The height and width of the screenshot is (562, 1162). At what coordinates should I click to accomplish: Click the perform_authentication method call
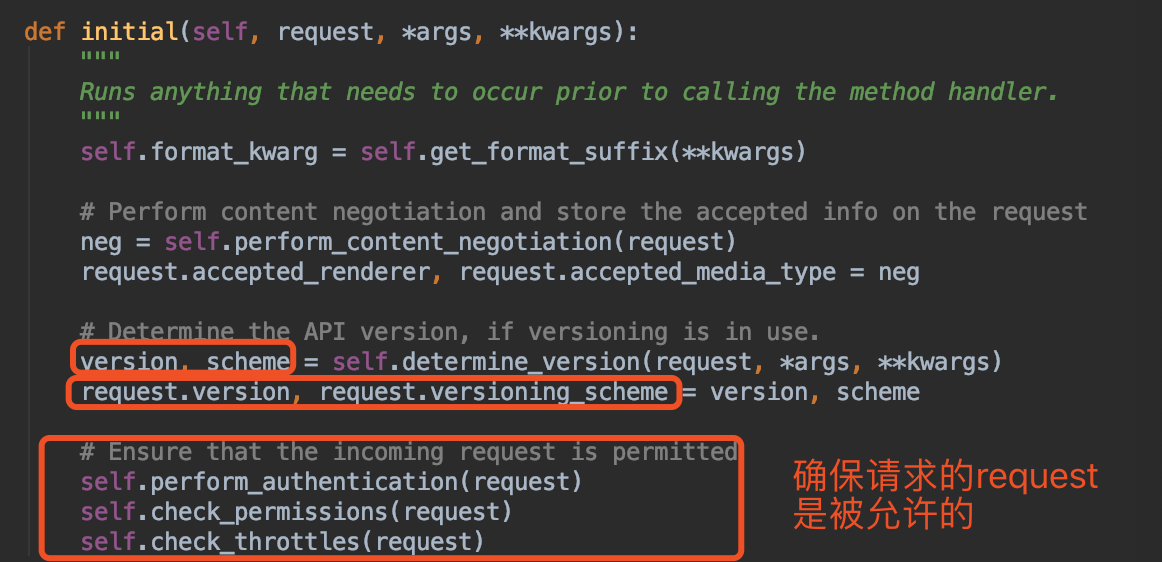[304, 482]
